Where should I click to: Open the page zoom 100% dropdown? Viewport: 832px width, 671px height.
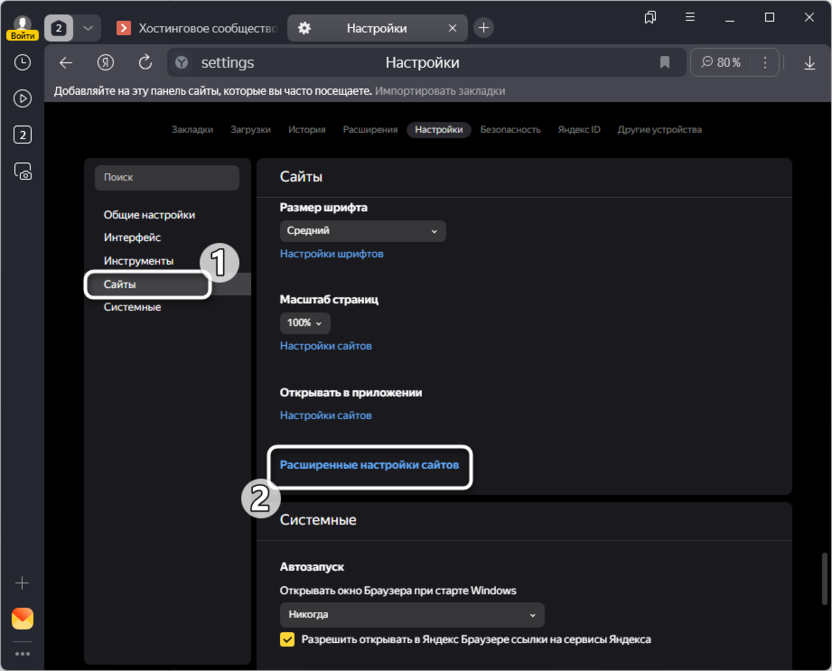point(305,323)
